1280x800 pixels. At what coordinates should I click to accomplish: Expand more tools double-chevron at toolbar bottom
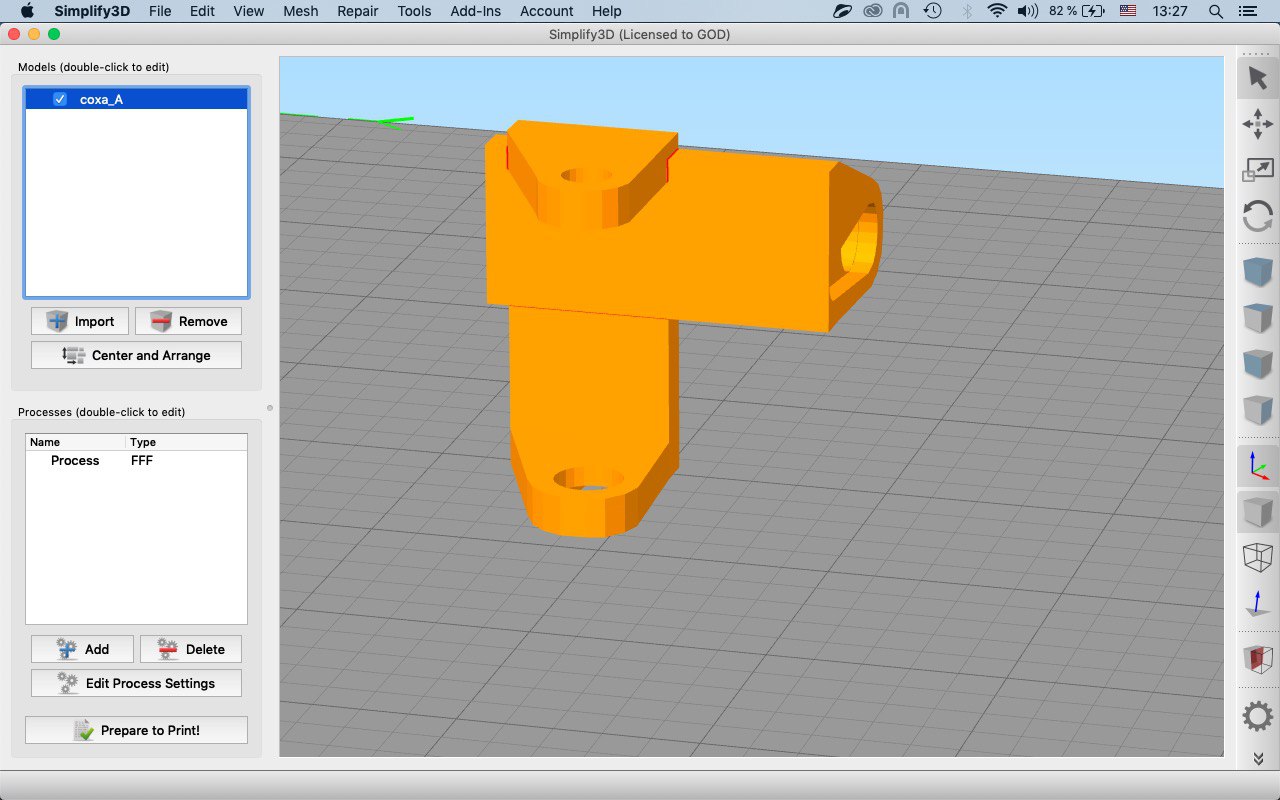[1258, 759]
